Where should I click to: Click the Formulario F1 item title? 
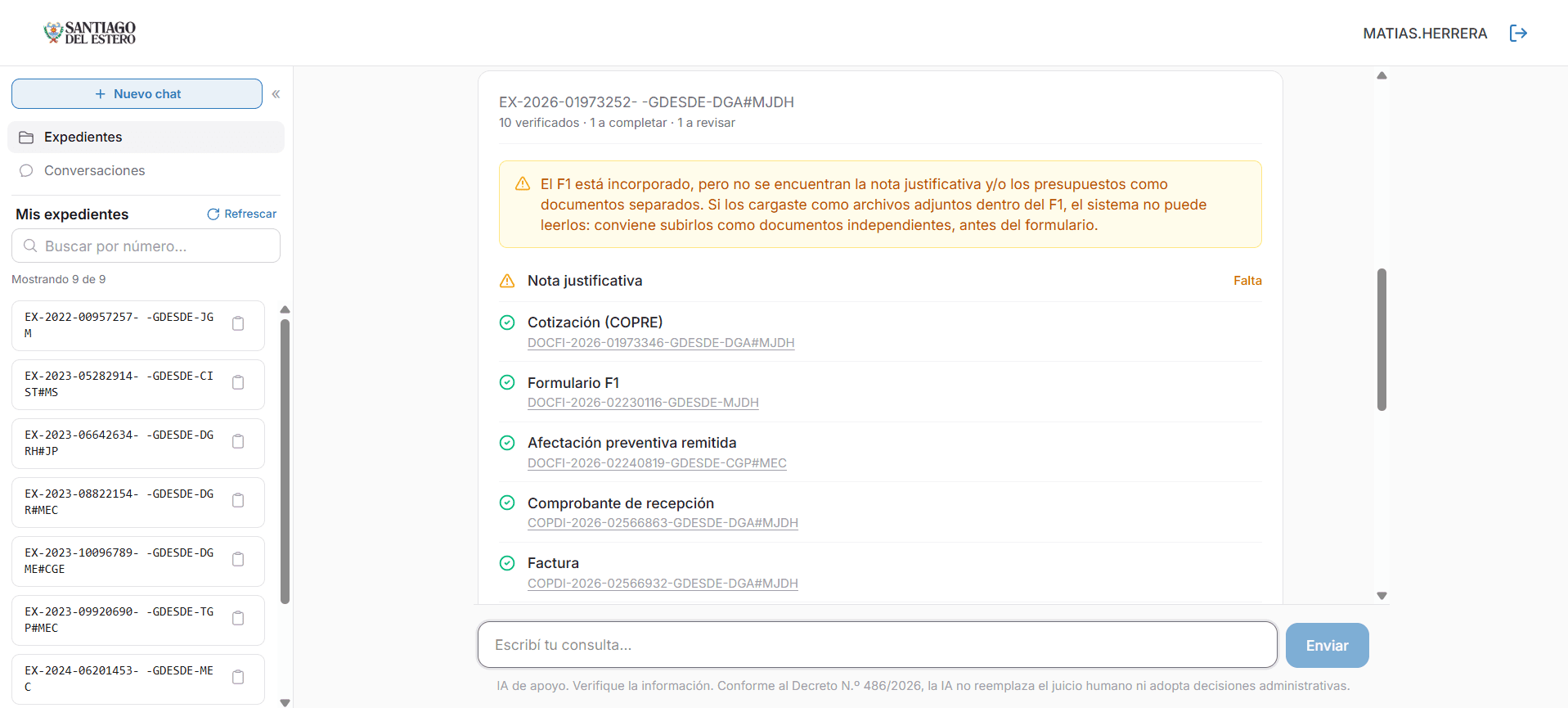tap(573, 382)
